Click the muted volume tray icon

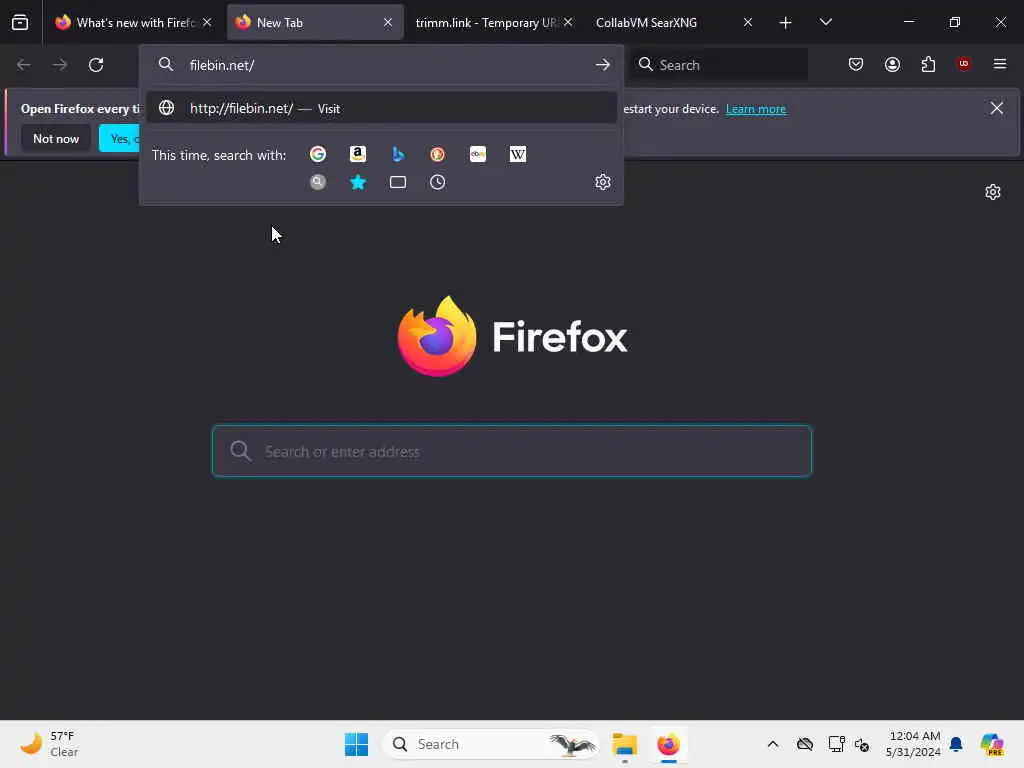click(x=861, y=744)
